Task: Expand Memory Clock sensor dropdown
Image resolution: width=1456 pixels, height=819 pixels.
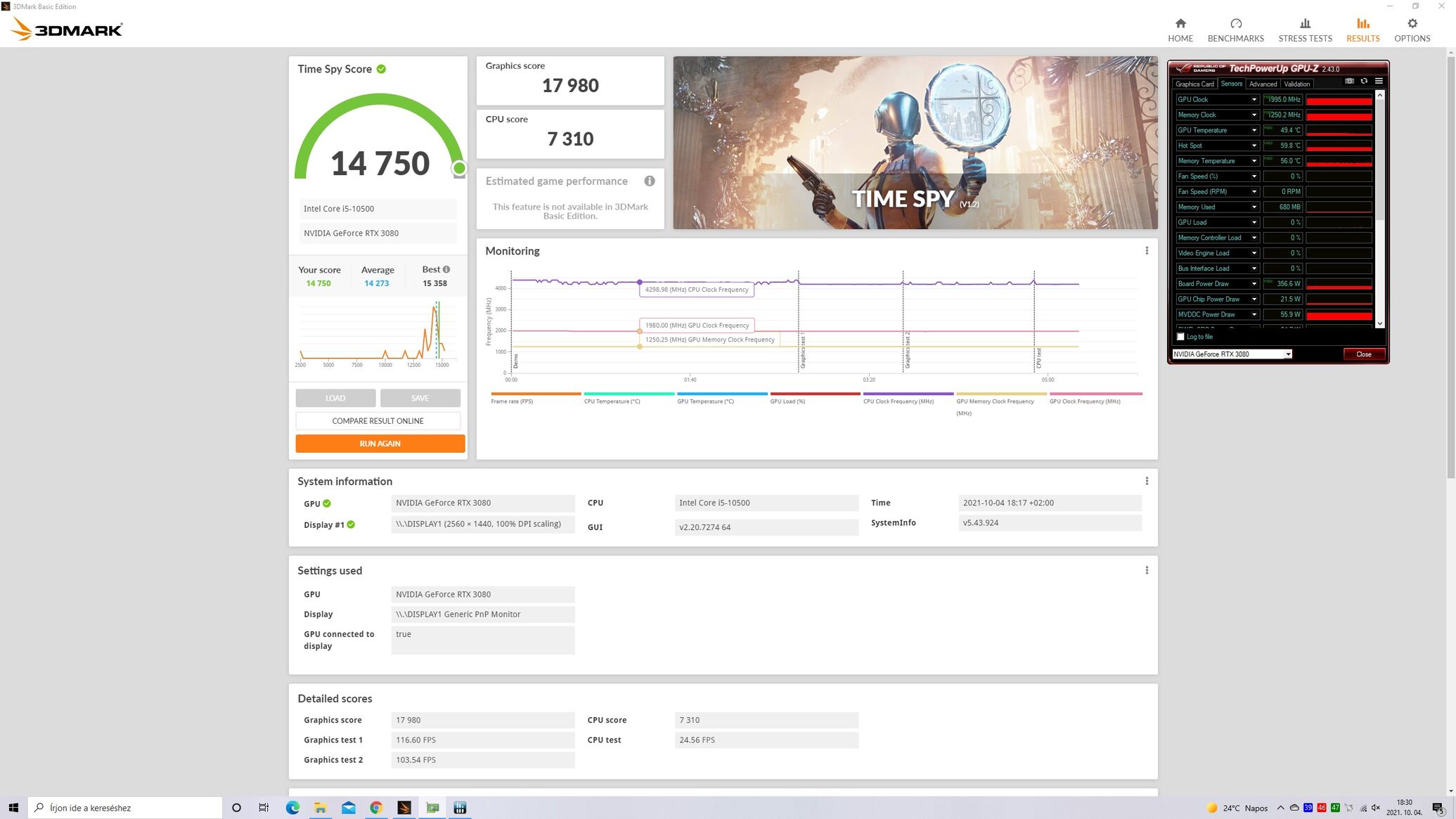Action: [1254, 115]
